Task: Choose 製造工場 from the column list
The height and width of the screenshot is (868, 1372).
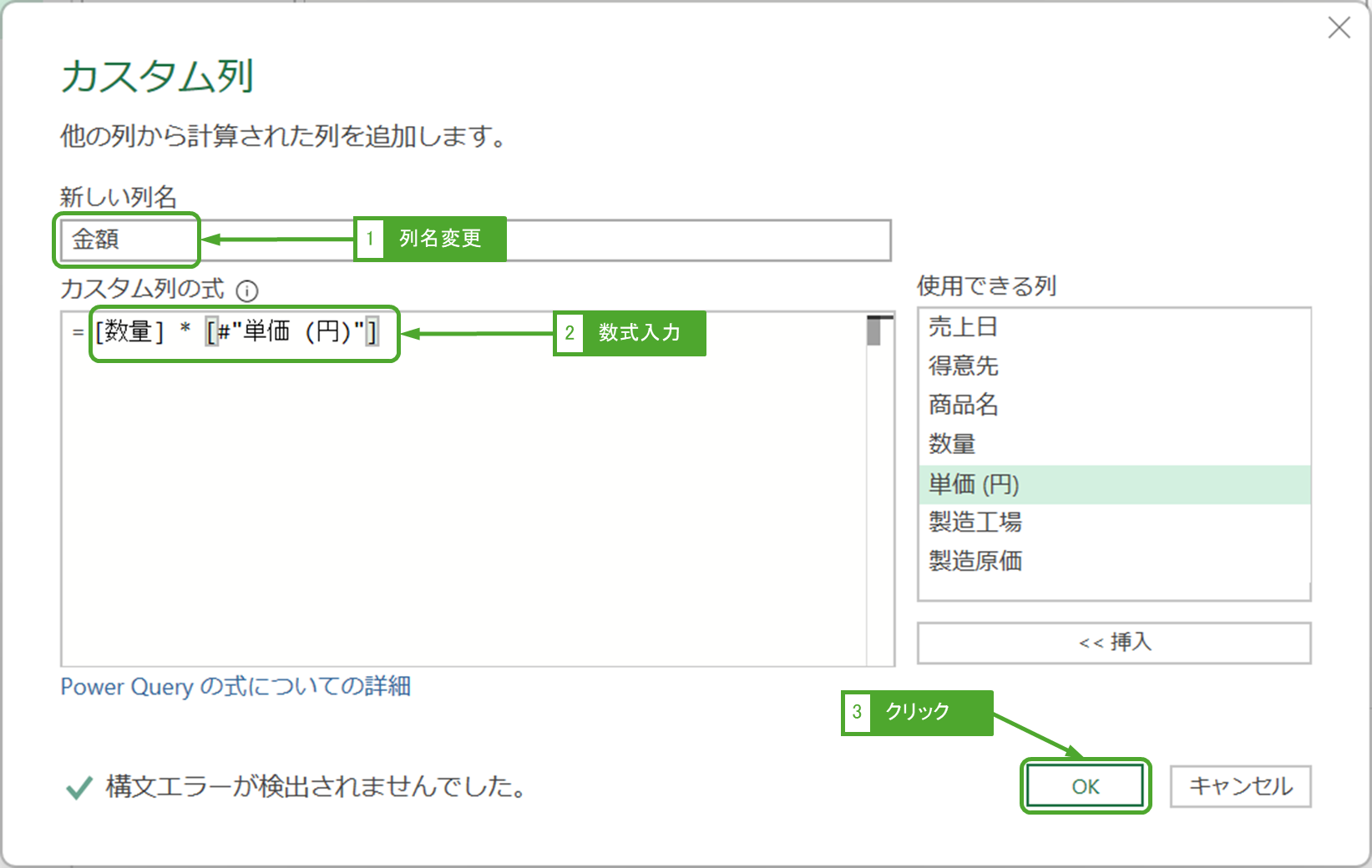Action: [x=975, y=522]
